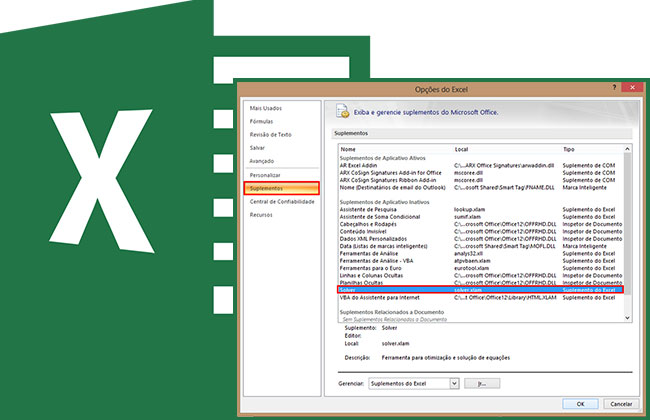Open the Mais Usados category
This screenshot has height=420, width=650.
(x=266, y=108)
